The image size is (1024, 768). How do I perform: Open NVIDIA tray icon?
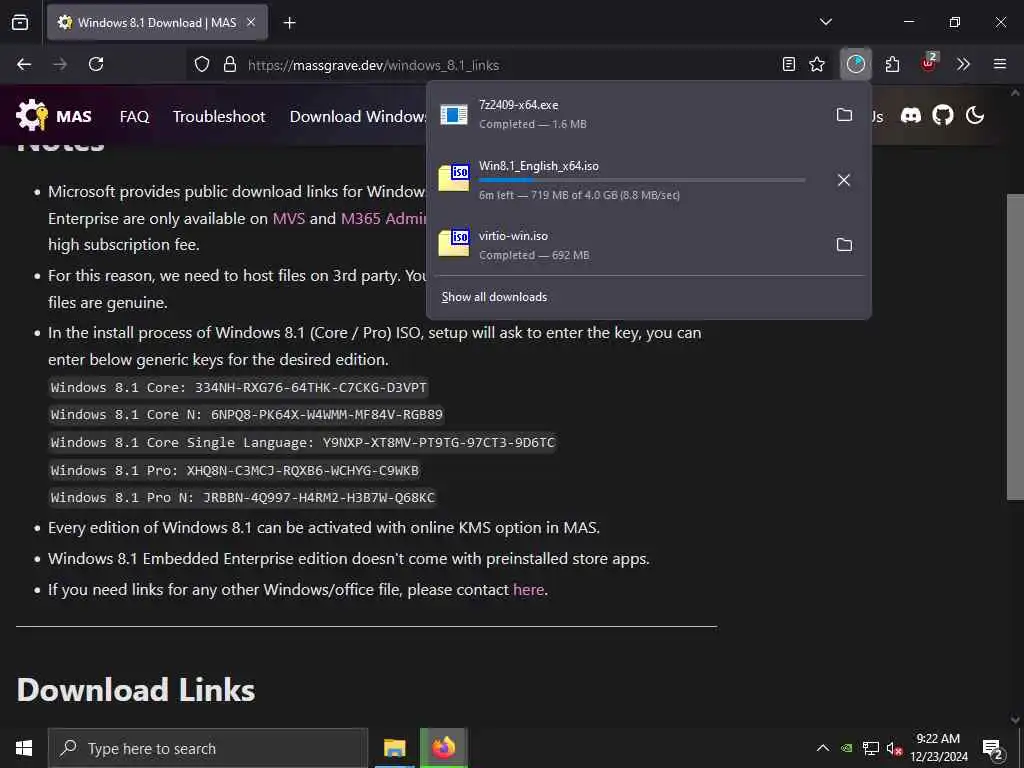point(846,748)
